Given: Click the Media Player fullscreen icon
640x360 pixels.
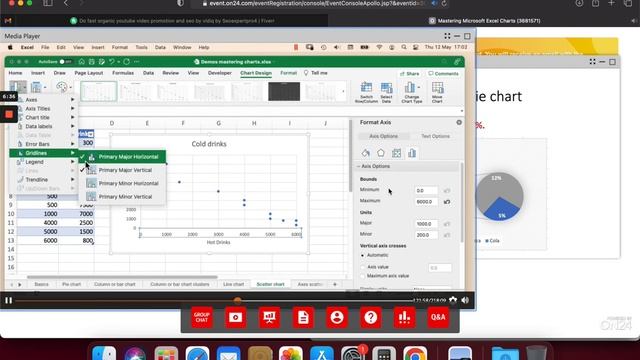Looking at the screenshot, I should (447, 36).
